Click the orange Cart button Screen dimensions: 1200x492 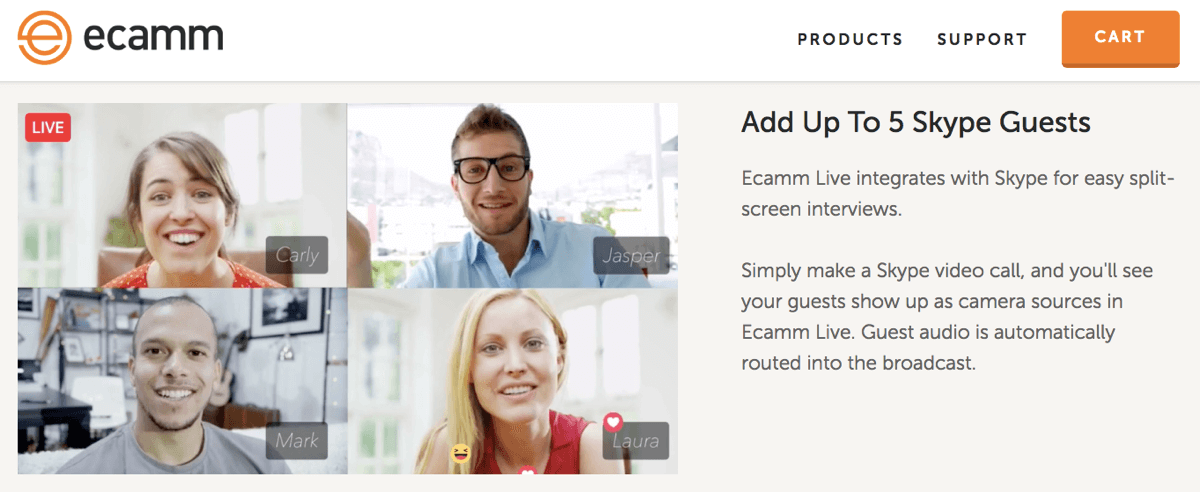pyautogui.click(x=1120, y=38)
